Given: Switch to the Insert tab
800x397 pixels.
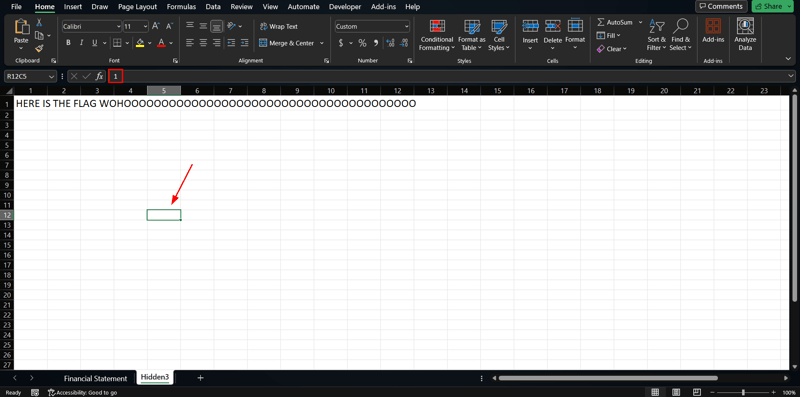Looking at the screenshot, I should pyautogui.click(x=72, y=7).
